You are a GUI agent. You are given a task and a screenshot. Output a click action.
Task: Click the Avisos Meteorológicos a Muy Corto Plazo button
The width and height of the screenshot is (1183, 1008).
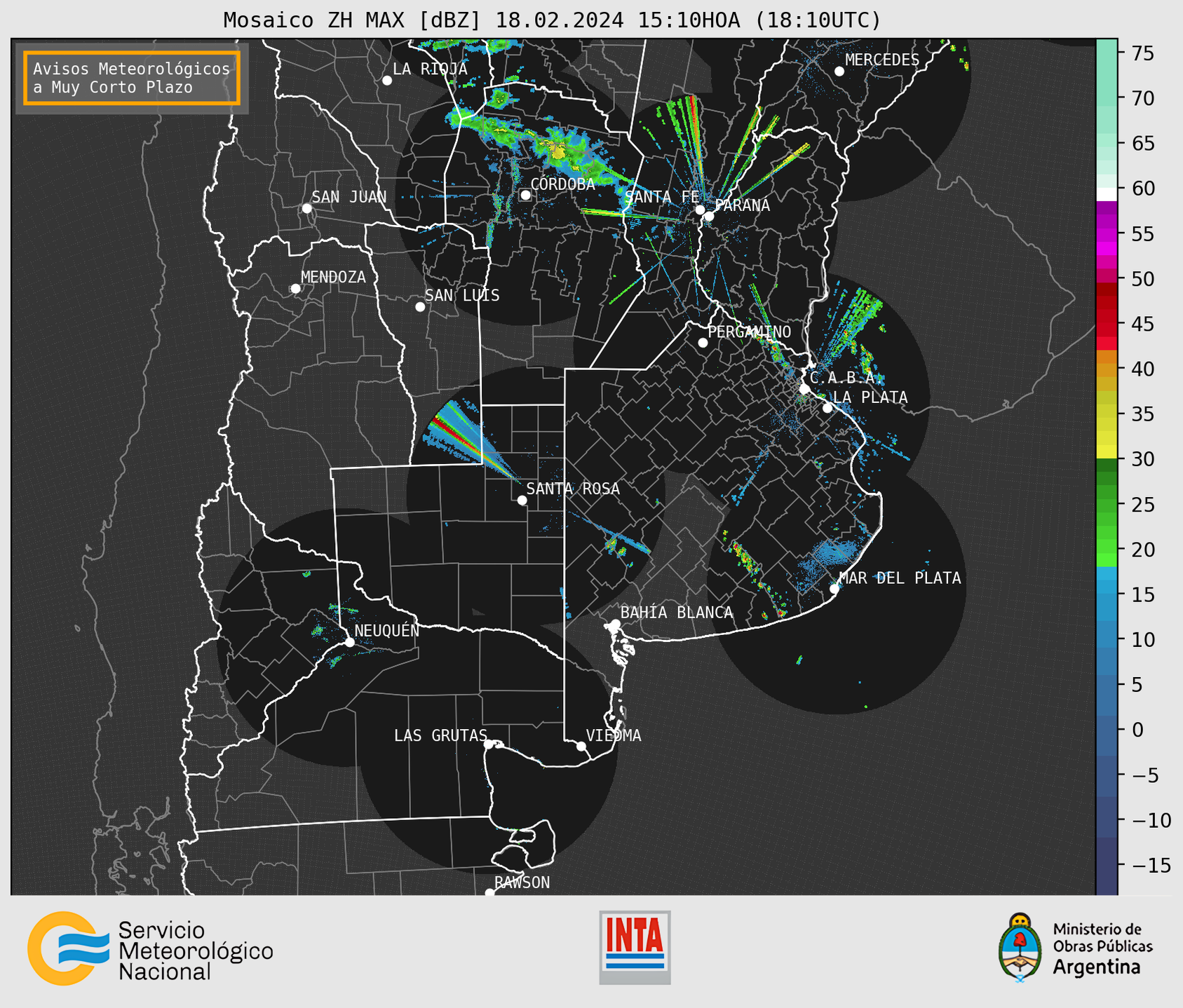point(132,78)
